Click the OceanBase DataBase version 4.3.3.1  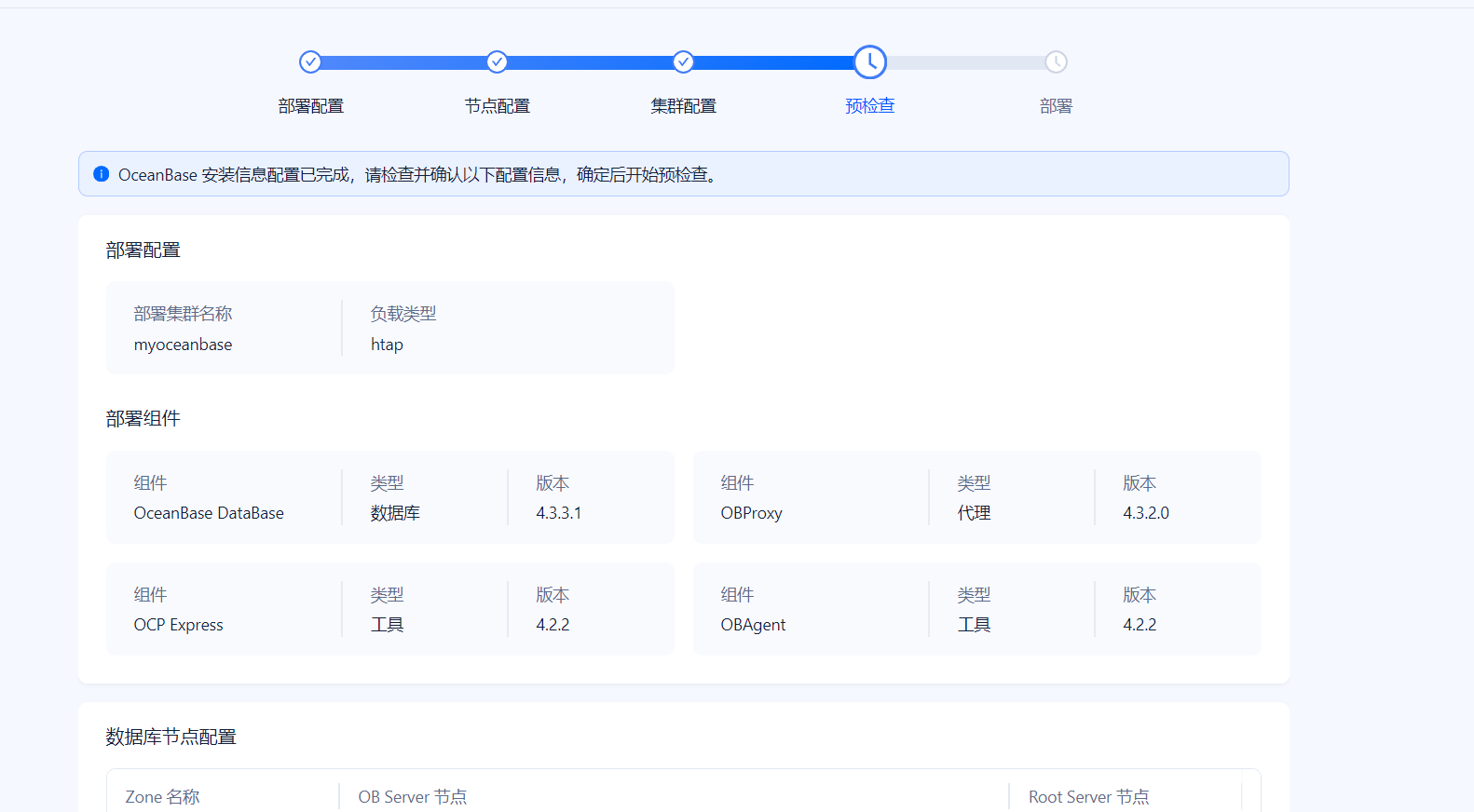pos(558,513)
